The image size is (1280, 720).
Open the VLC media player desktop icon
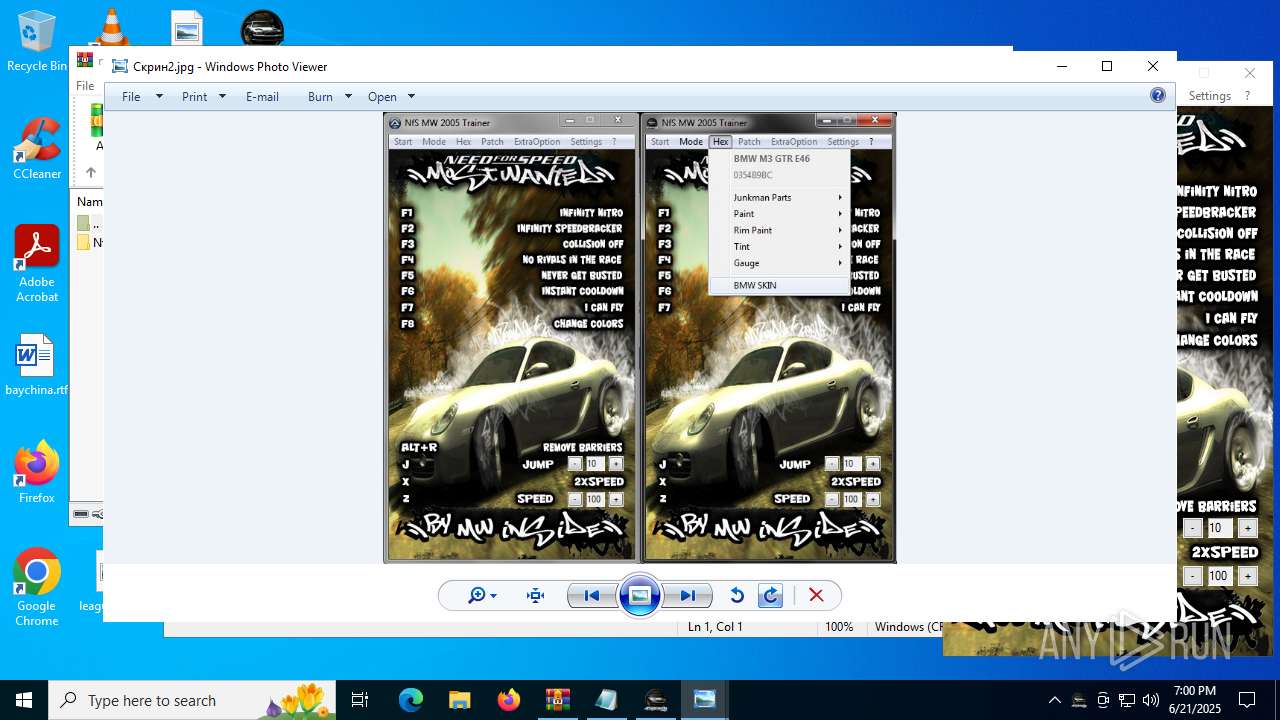point(111,28)
